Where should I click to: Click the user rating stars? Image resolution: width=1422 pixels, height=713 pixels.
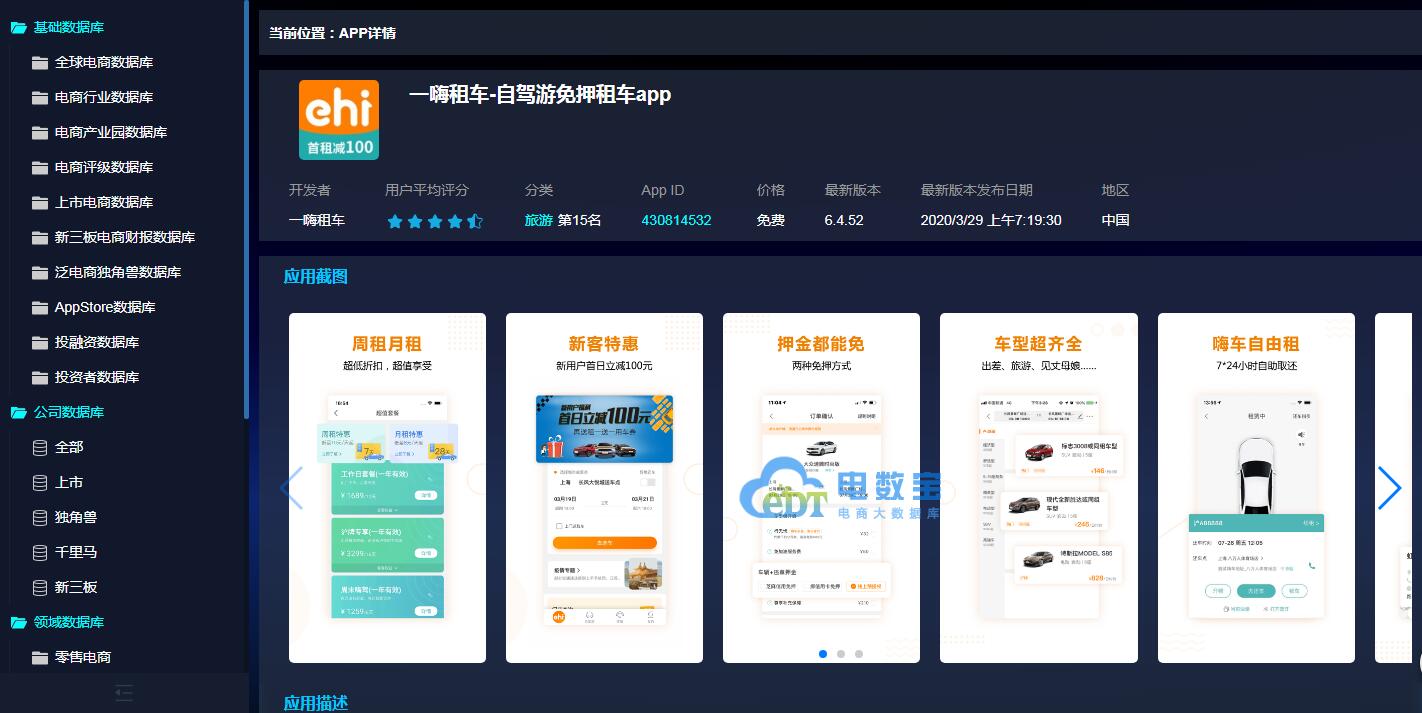pyautogui.click(x=435, y=221)
